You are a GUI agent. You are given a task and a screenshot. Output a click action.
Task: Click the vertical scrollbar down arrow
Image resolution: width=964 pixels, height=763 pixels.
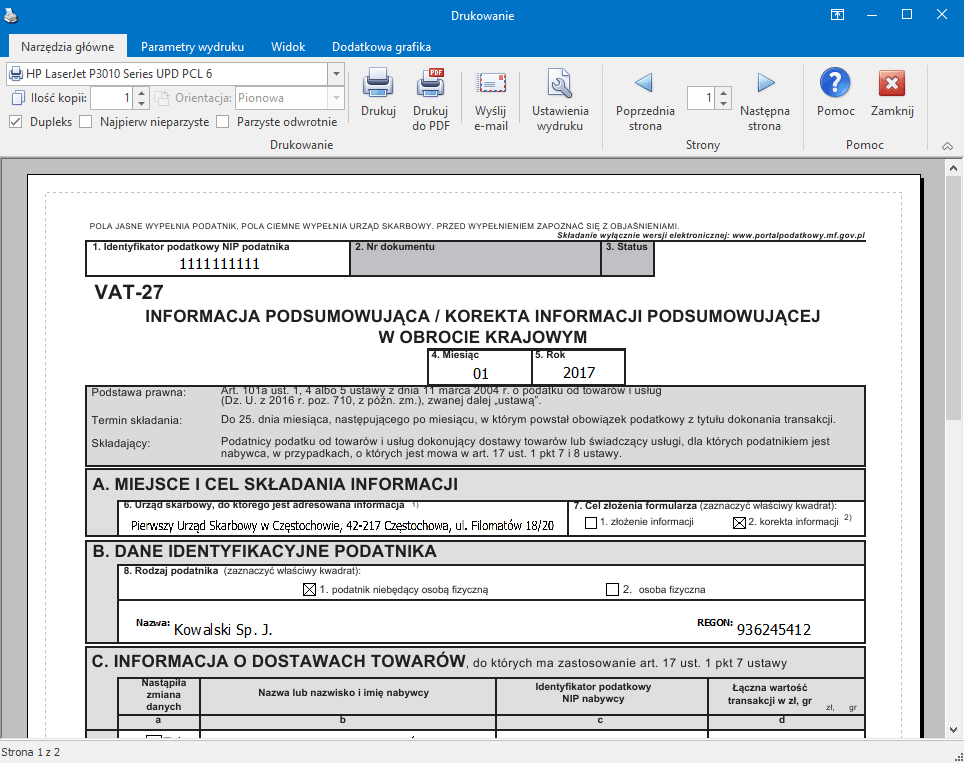955,729
